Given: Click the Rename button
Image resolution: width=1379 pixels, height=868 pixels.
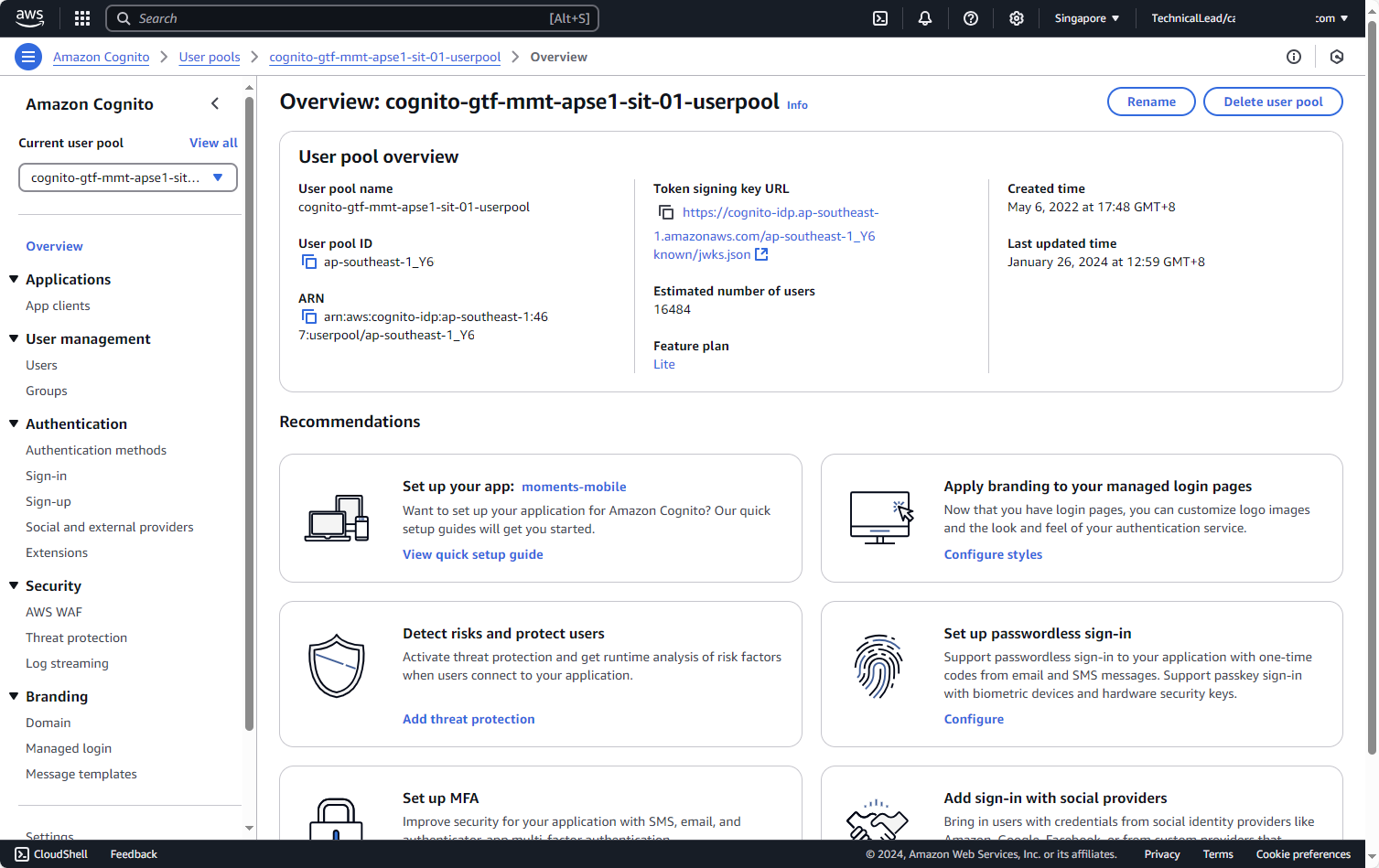Looking at the screenshot, I should click(1150, 102).
